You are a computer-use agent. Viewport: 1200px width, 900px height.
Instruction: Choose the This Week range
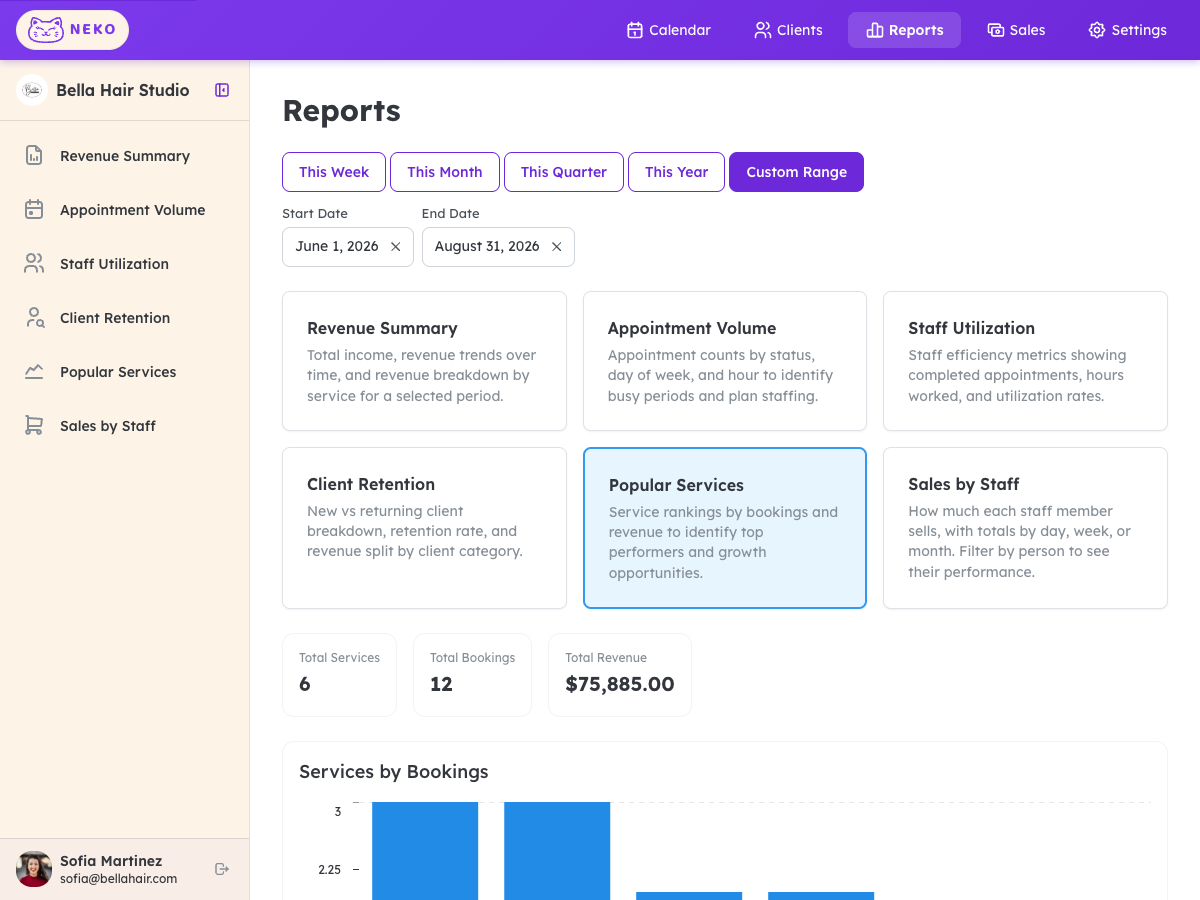click(x=334, y=172)
